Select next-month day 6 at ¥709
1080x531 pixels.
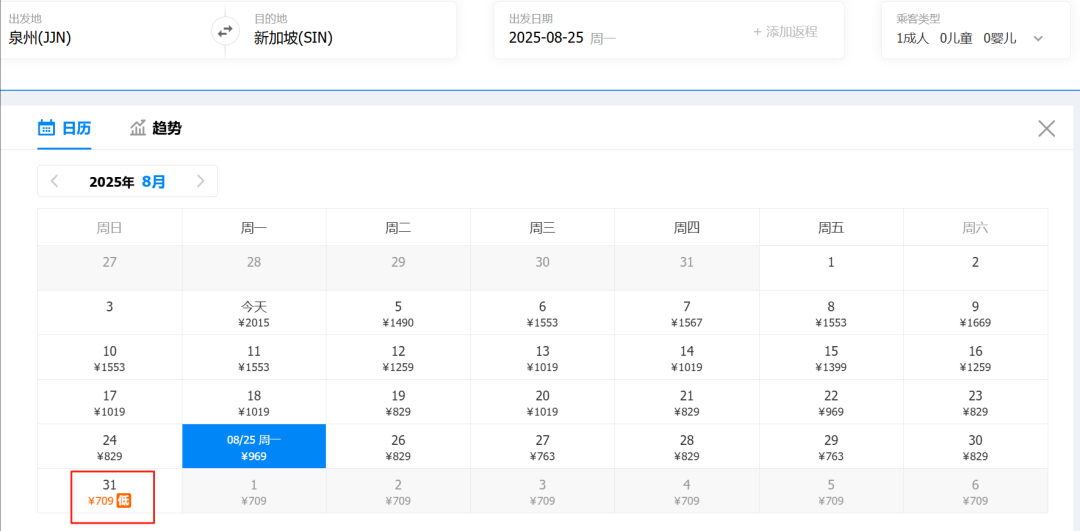point(975,491)
